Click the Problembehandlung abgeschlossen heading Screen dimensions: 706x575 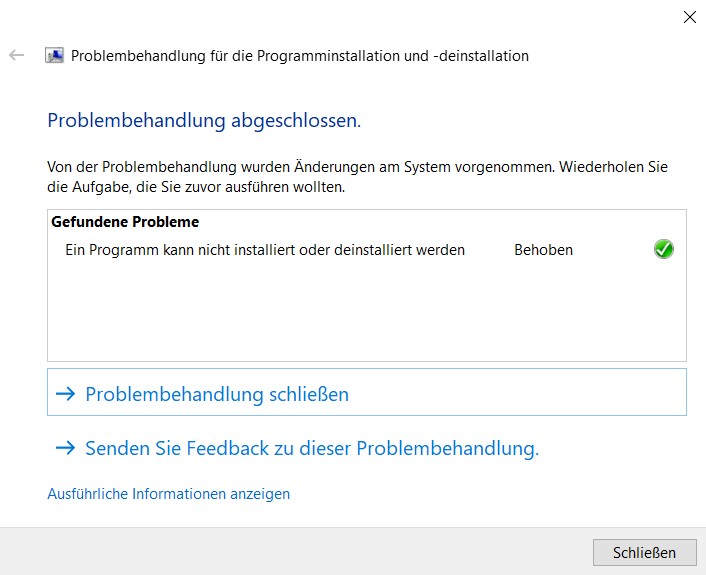pos(204,121)
